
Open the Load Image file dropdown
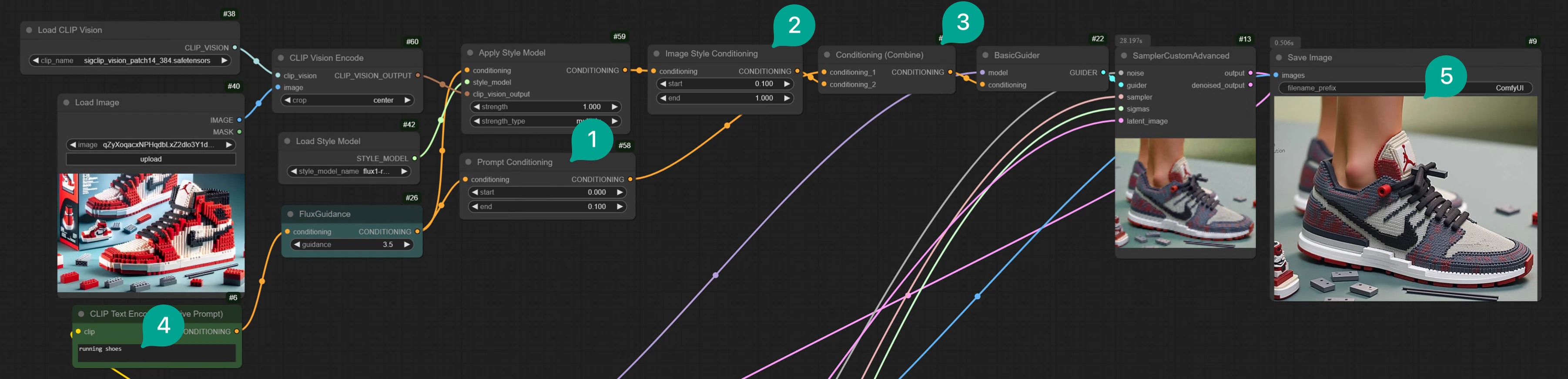point(151,145)
